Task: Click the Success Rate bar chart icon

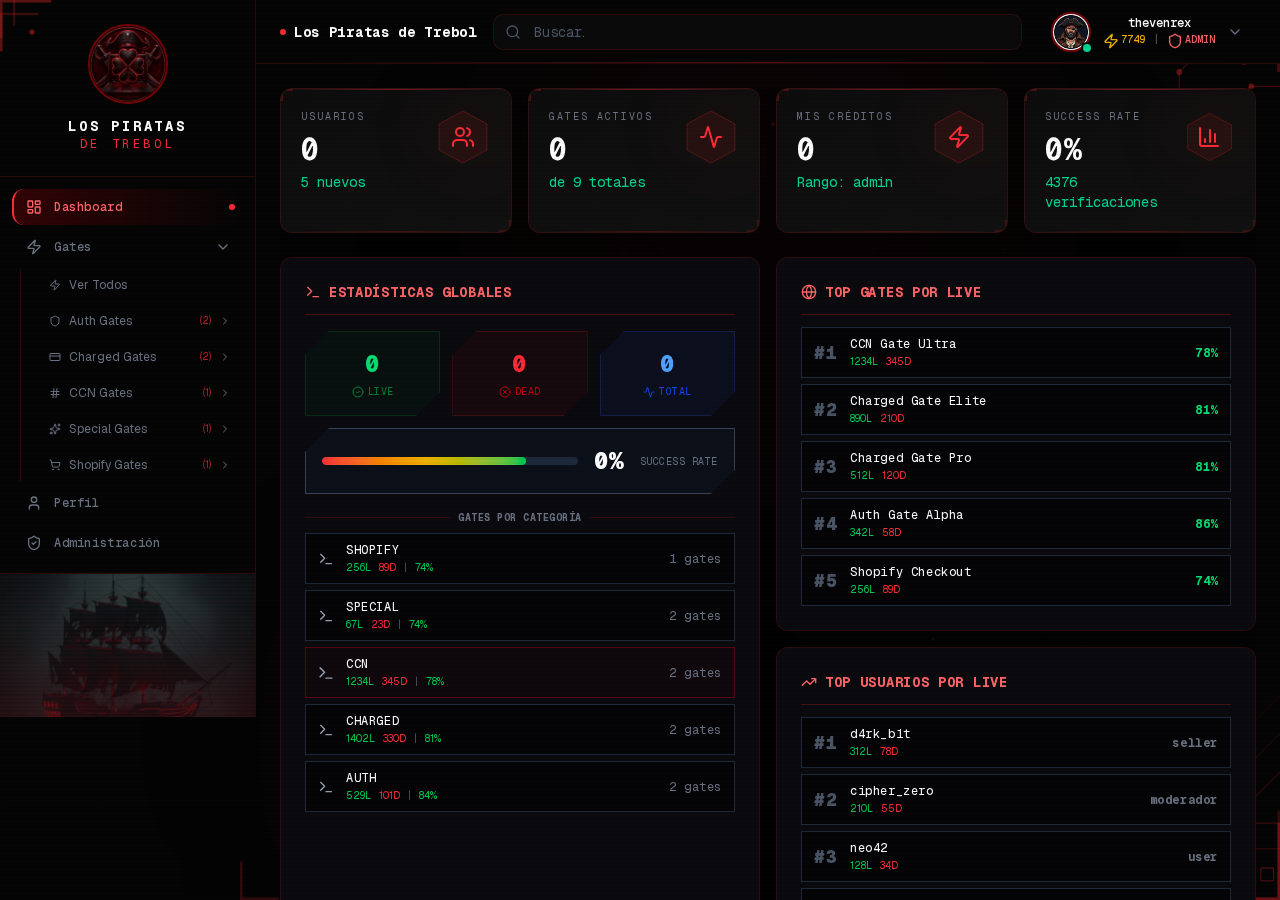Action: click(x=1209, y=137)
